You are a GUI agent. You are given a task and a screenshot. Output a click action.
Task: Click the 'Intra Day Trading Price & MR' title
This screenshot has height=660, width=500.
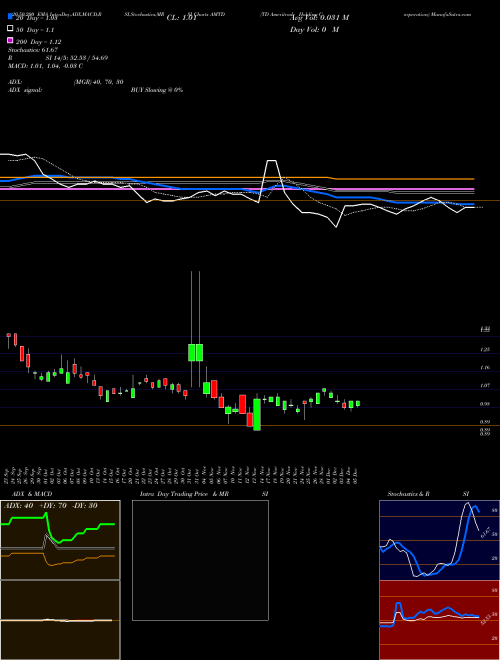point(184,494)
